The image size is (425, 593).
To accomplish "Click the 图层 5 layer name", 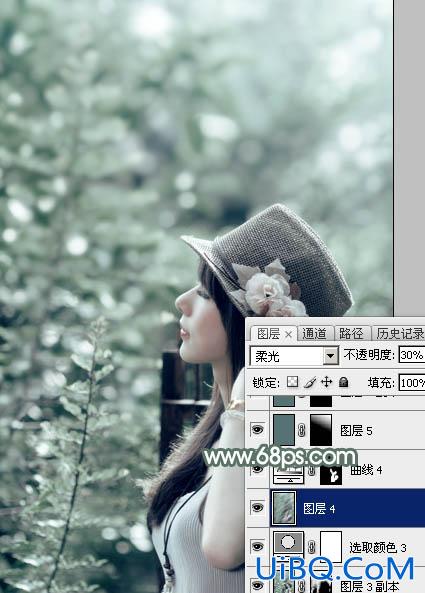I will pos(356,430).
